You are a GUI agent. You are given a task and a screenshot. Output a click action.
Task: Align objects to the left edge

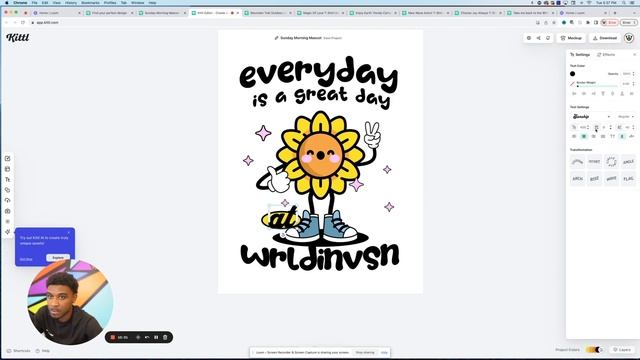pyautogui.click(x=574, y=94)
